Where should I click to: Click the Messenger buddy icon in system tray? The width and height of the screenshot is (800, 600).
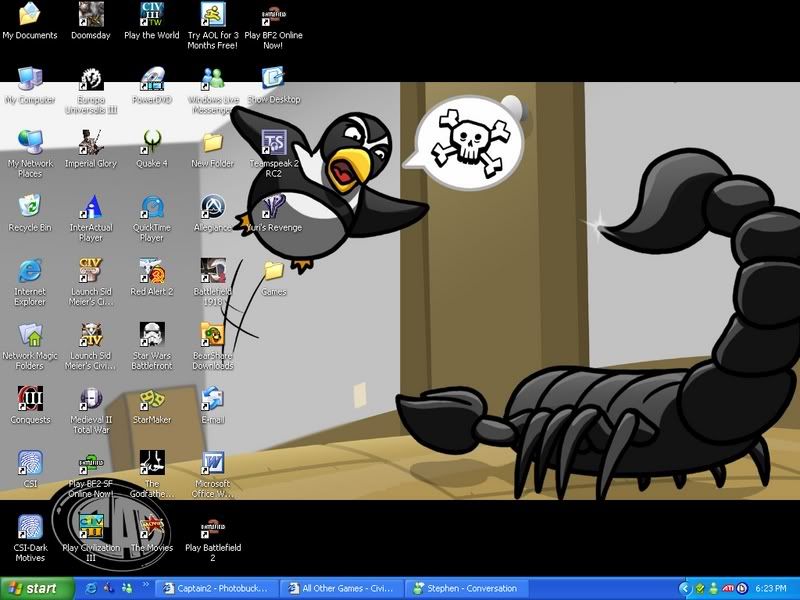[714, 588]
